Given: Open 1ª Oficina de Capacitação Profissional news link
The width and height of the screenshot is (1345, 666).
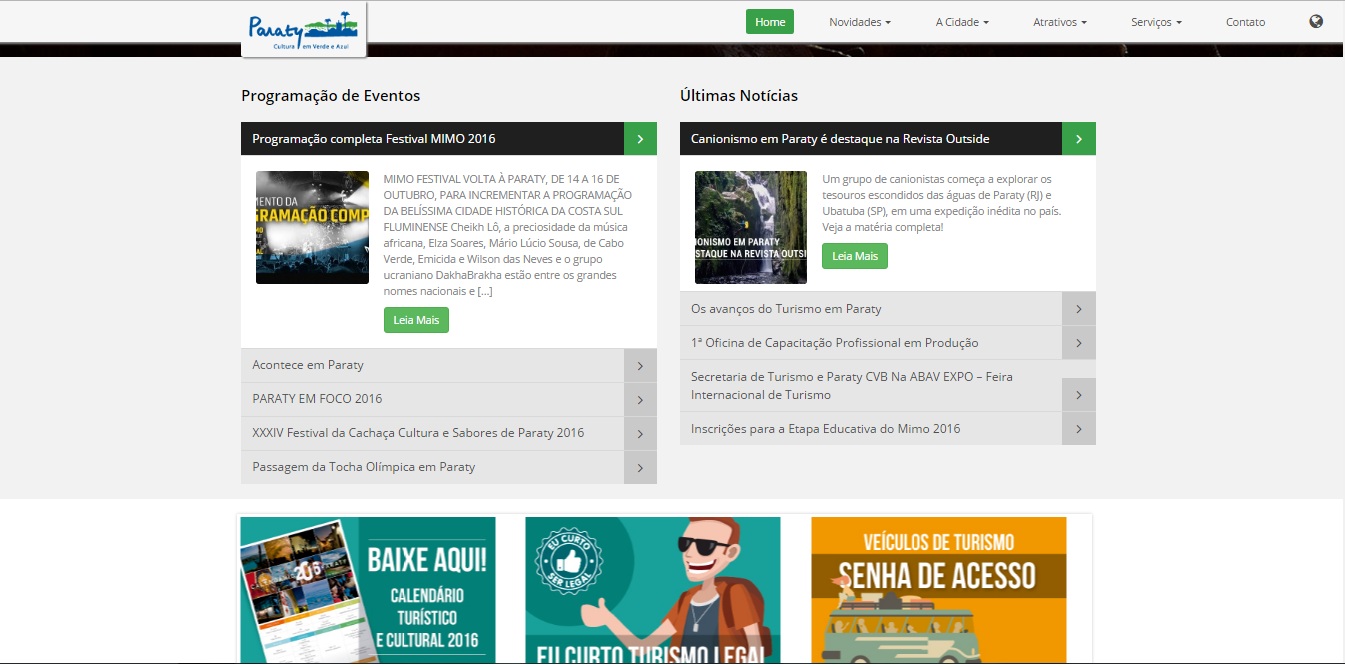Looking at the screenshot, I should pyautogui.click(x=834, y=343).
